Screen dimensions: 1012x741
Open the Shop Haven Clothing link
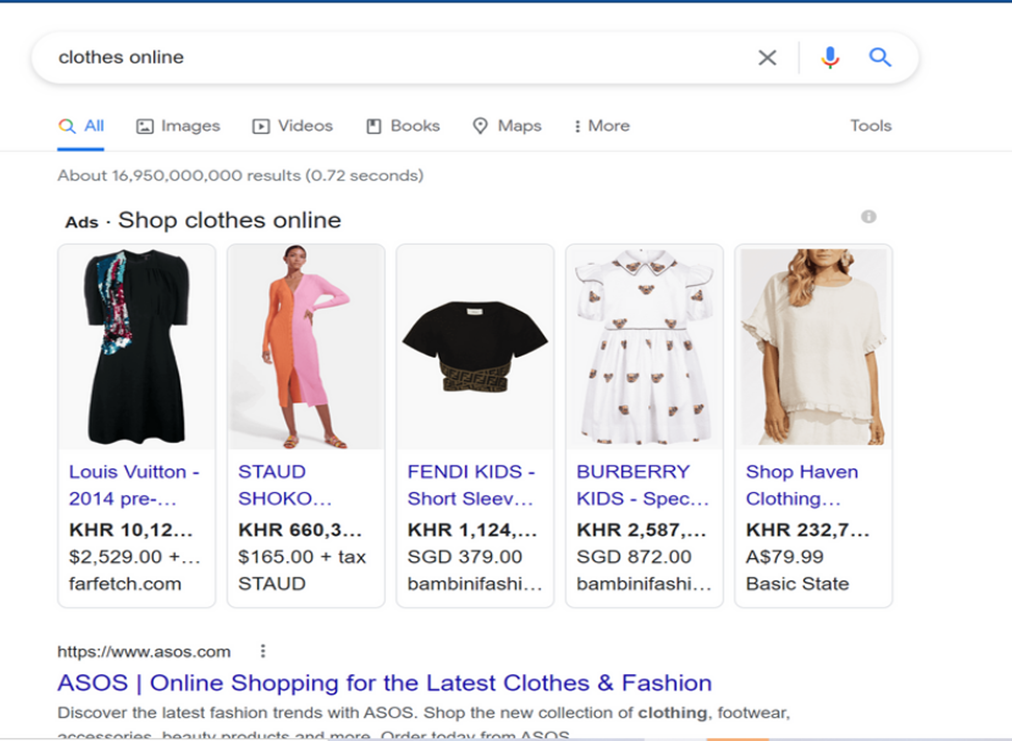pyautogui.click(x=802, y=485)
